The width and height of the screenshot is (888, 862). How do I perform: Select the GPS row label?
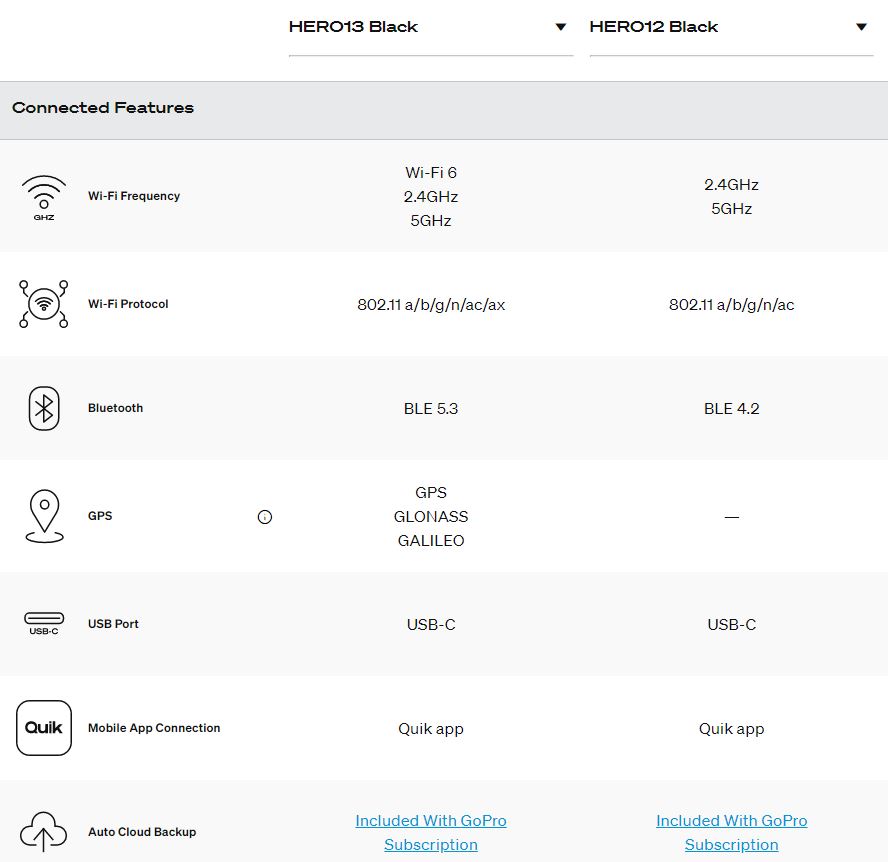[100, 516]
